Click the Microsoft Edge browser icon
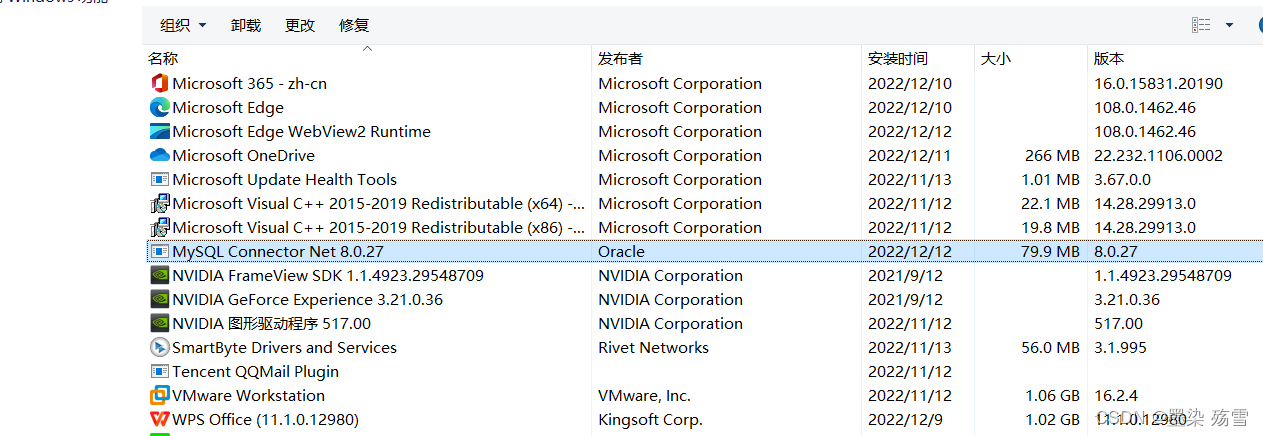The height and width of the screenshot is (436, 1263). click(x=159, y=107)
